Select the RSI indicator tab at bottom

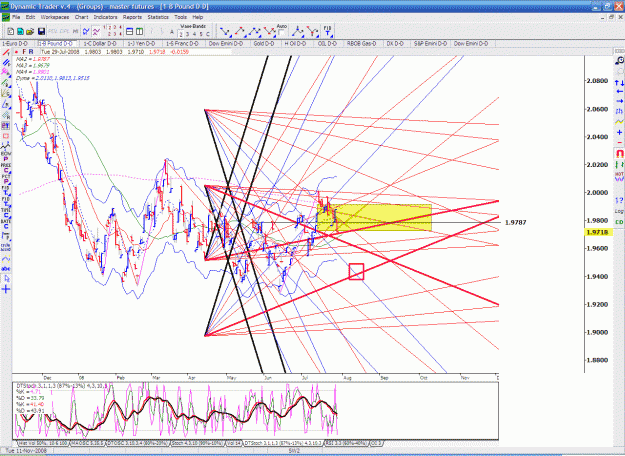[346, 443]
